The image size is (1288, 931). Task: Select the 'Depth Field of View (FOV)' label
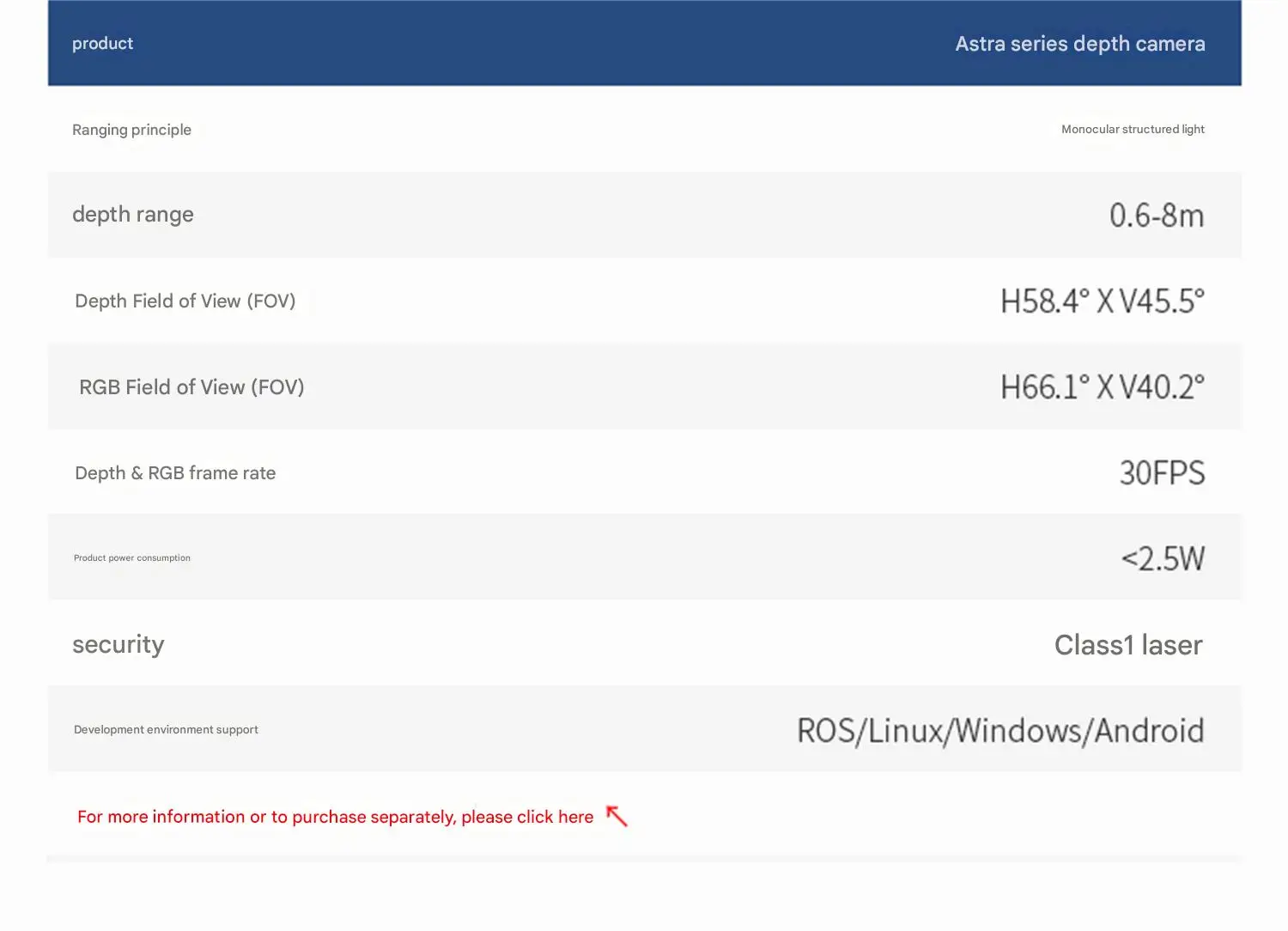[x=185, y=301]
